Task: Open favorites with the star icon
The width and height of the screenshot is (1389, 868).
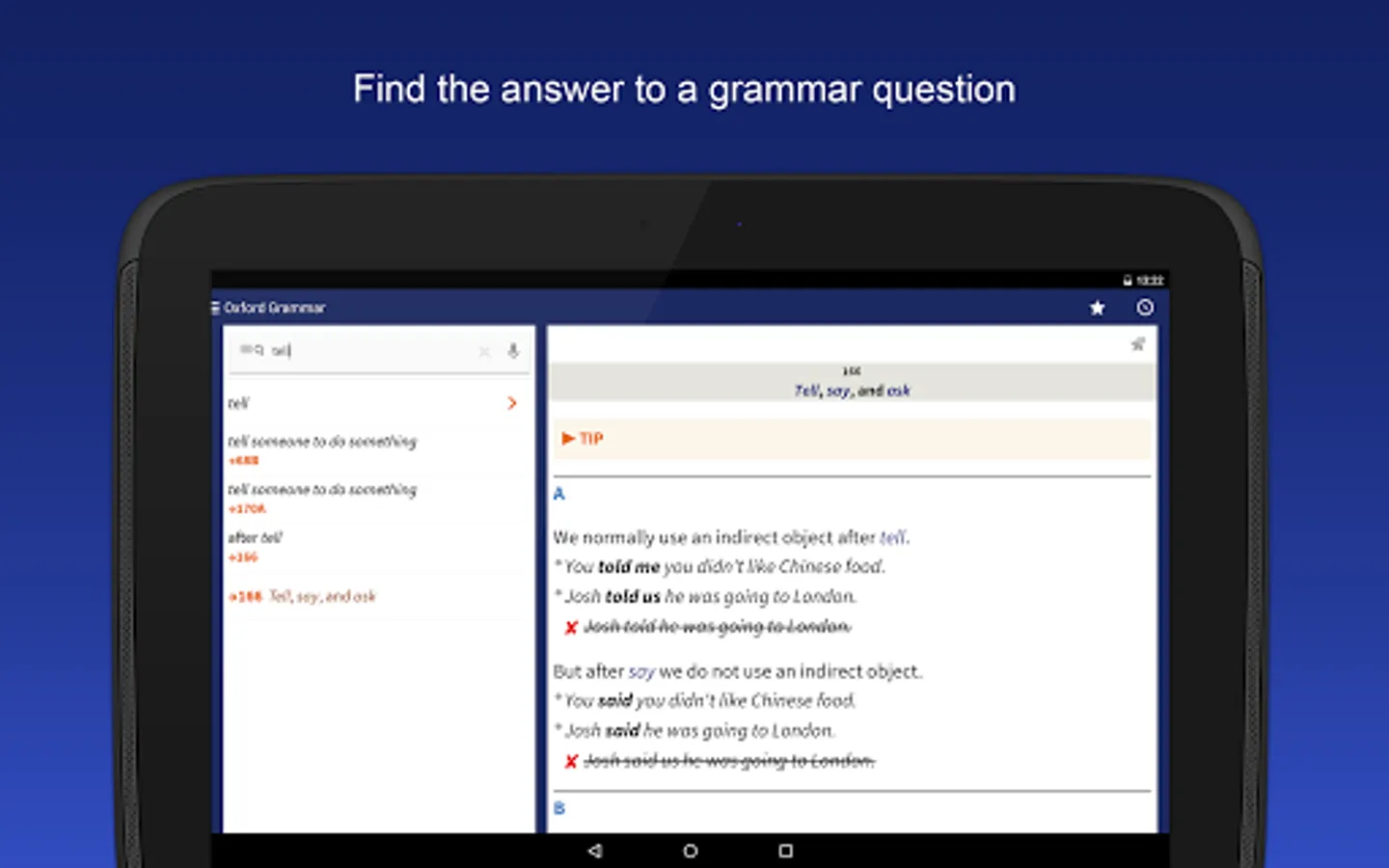Action: click(x=1097, y=308)
